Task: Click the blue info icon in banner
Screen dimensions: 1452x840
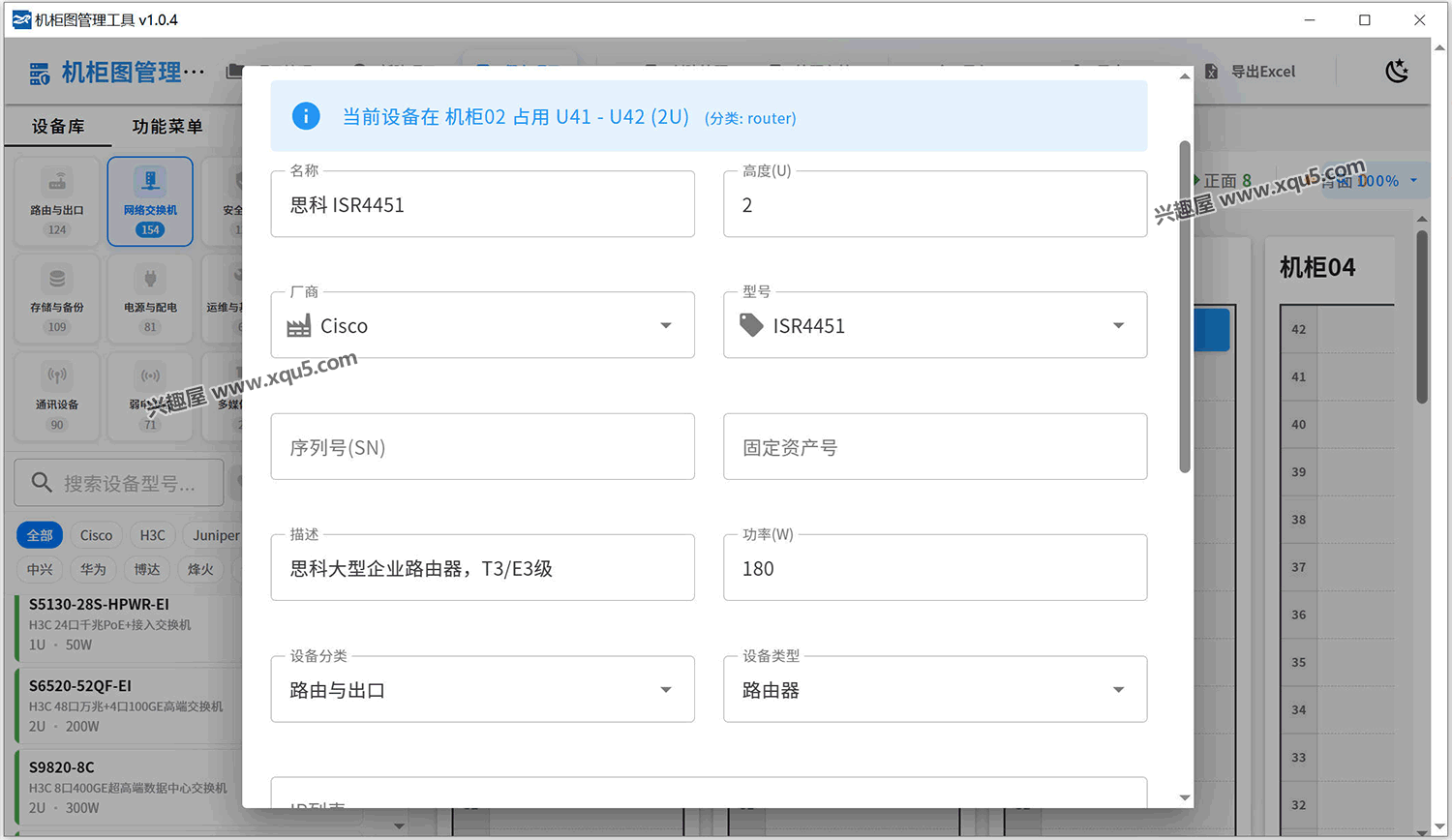Action: 306,116
